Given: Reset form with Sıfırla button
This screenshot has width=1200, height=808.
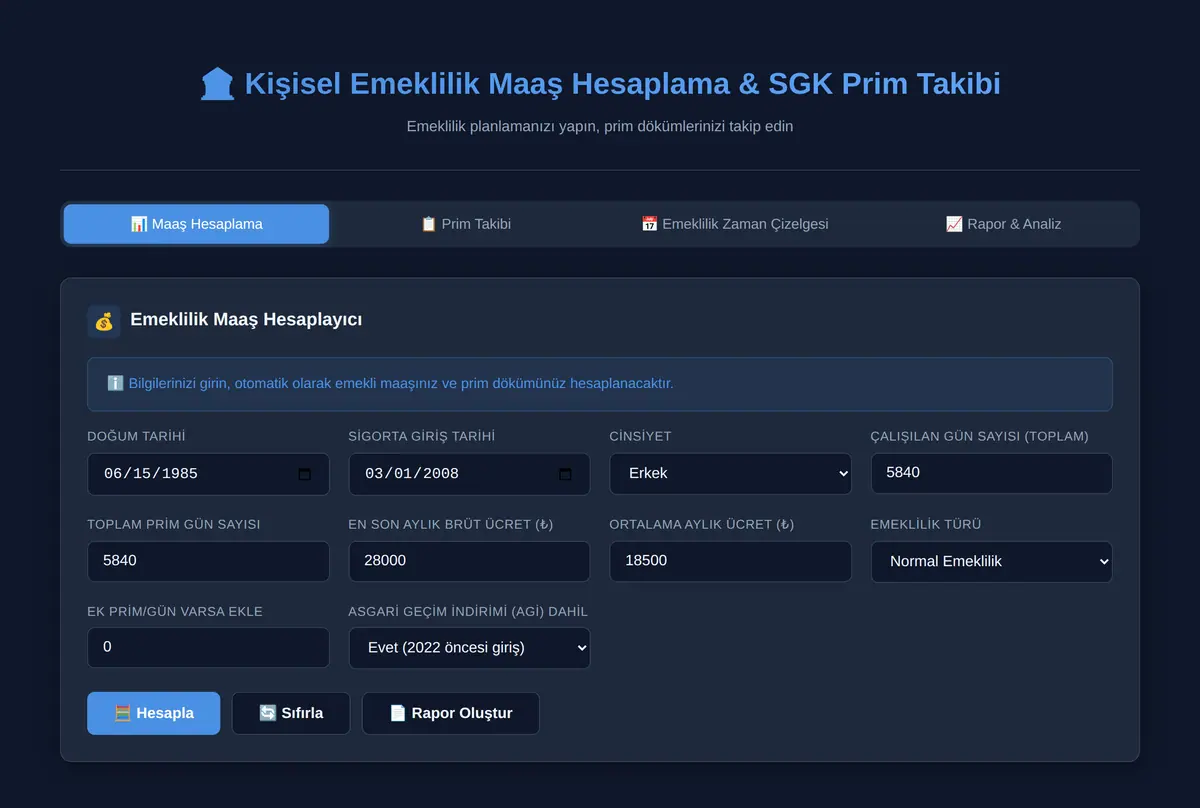Looking at the screenshot, I should 291,713.
